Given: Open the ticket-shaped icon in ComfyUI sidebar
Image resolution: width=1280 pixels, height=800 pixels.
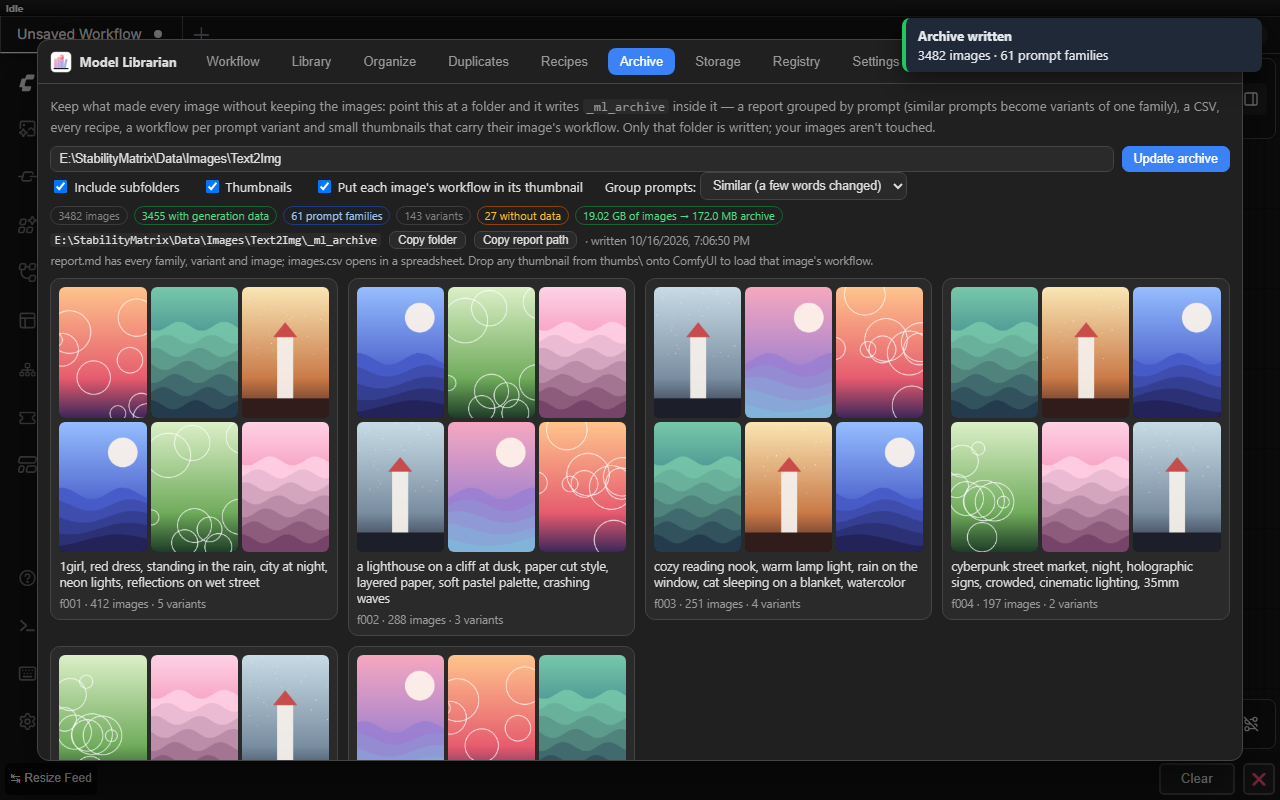Looking at the screenshot, I should coord(27,417).
